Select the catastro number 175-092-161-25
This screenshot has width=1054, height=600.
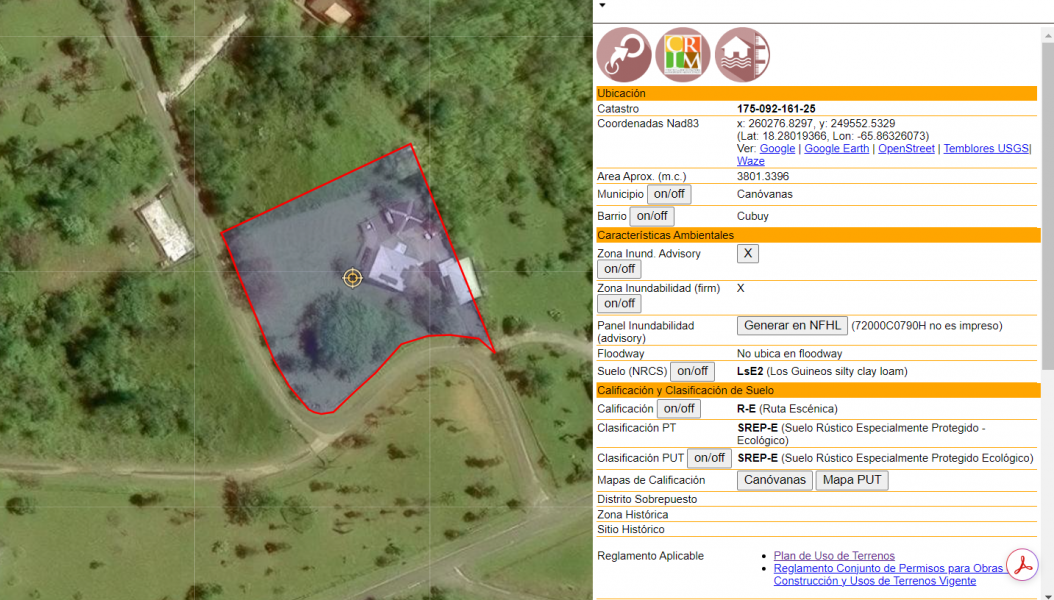(776, 109)
